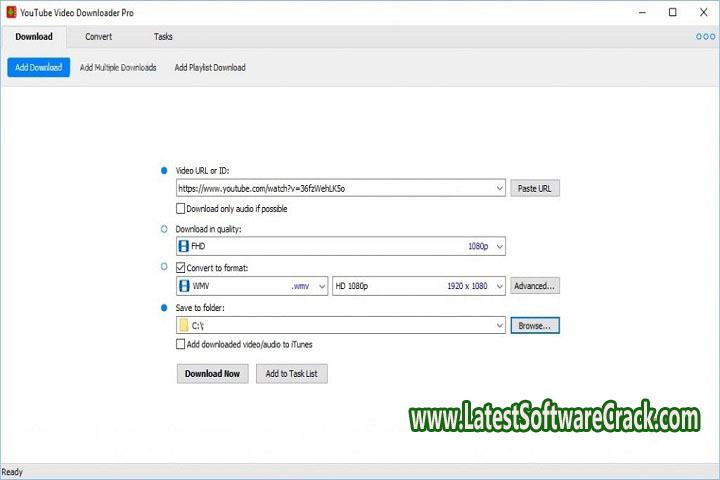Screen dimensions: 720x480
Task: Open the FHD 1080p quality dropdown
Action: (499, 246)
